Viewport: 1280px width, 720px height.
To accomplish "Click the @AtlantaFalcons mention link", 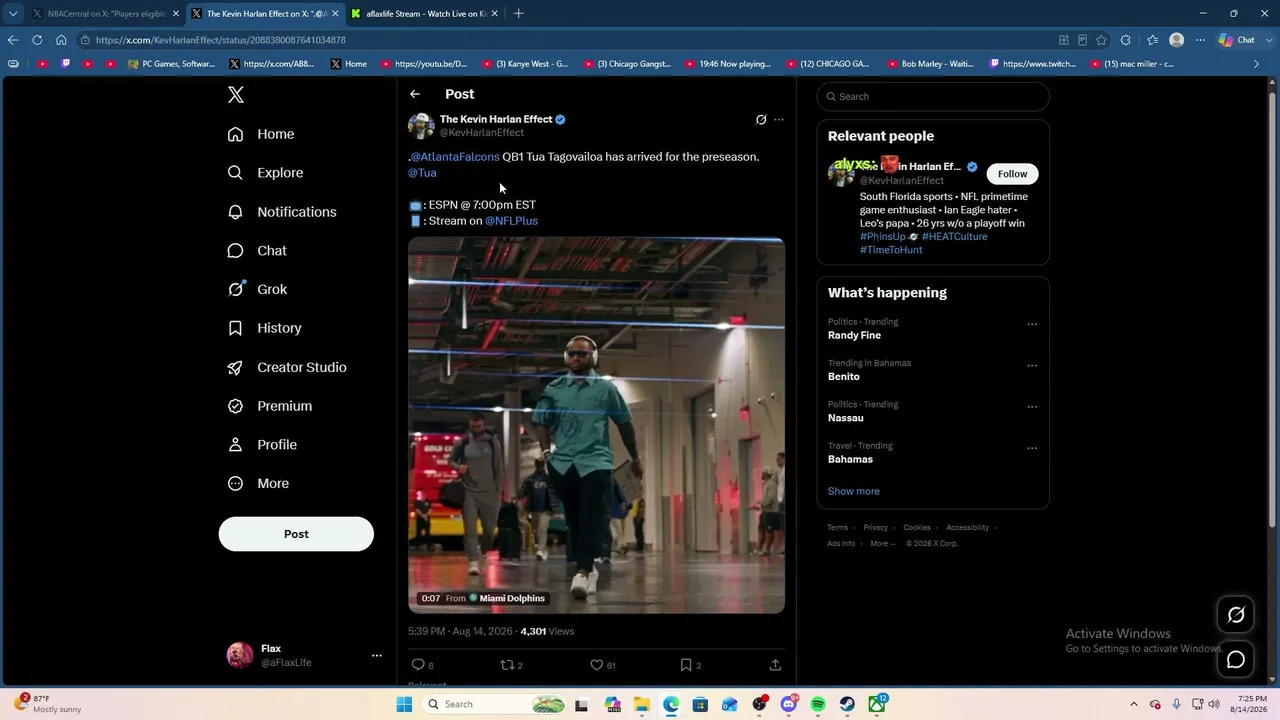I will tap(455, 157).
